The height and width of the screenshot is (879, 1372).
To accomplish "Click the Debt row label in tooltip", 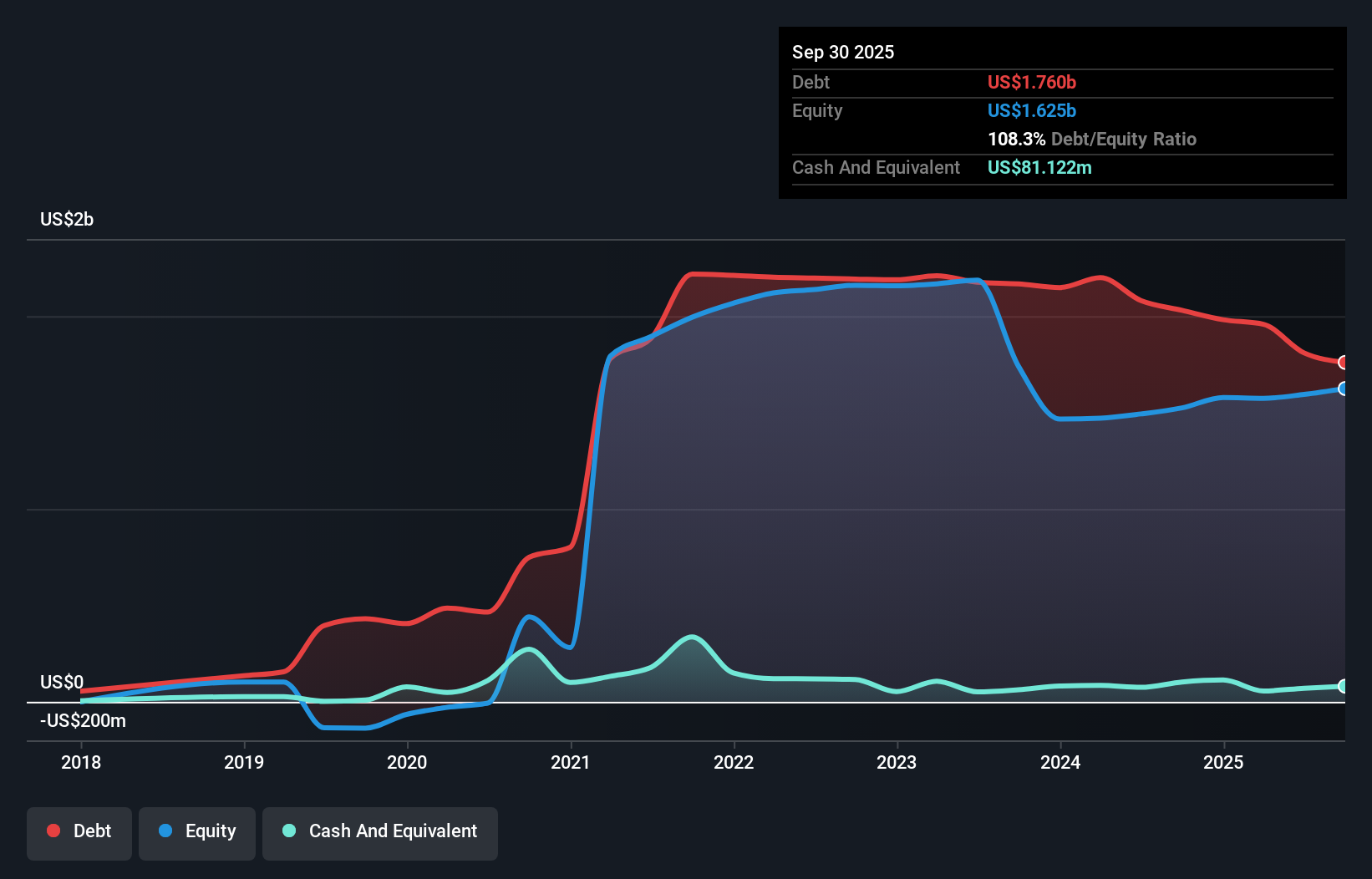I will tap(810, 82).
